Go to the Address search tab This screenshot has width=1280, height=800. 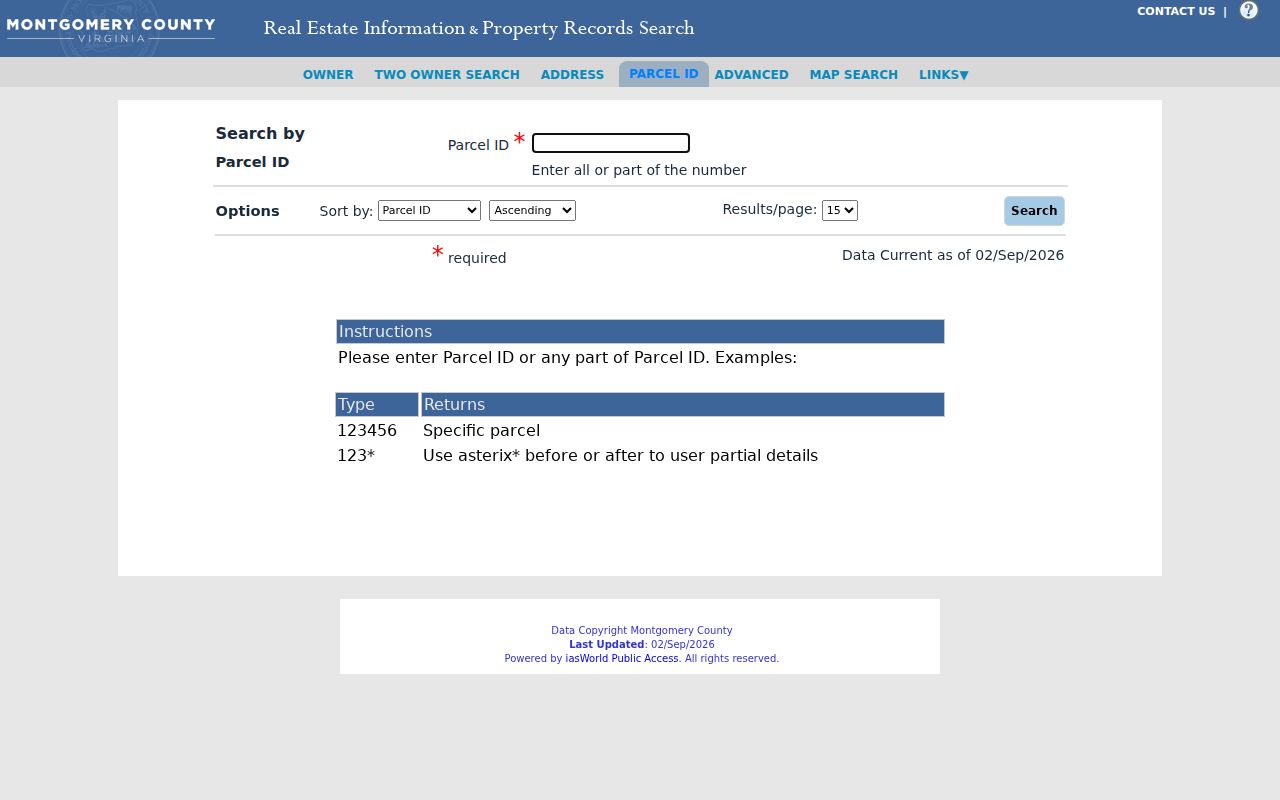tap(572, 75)
